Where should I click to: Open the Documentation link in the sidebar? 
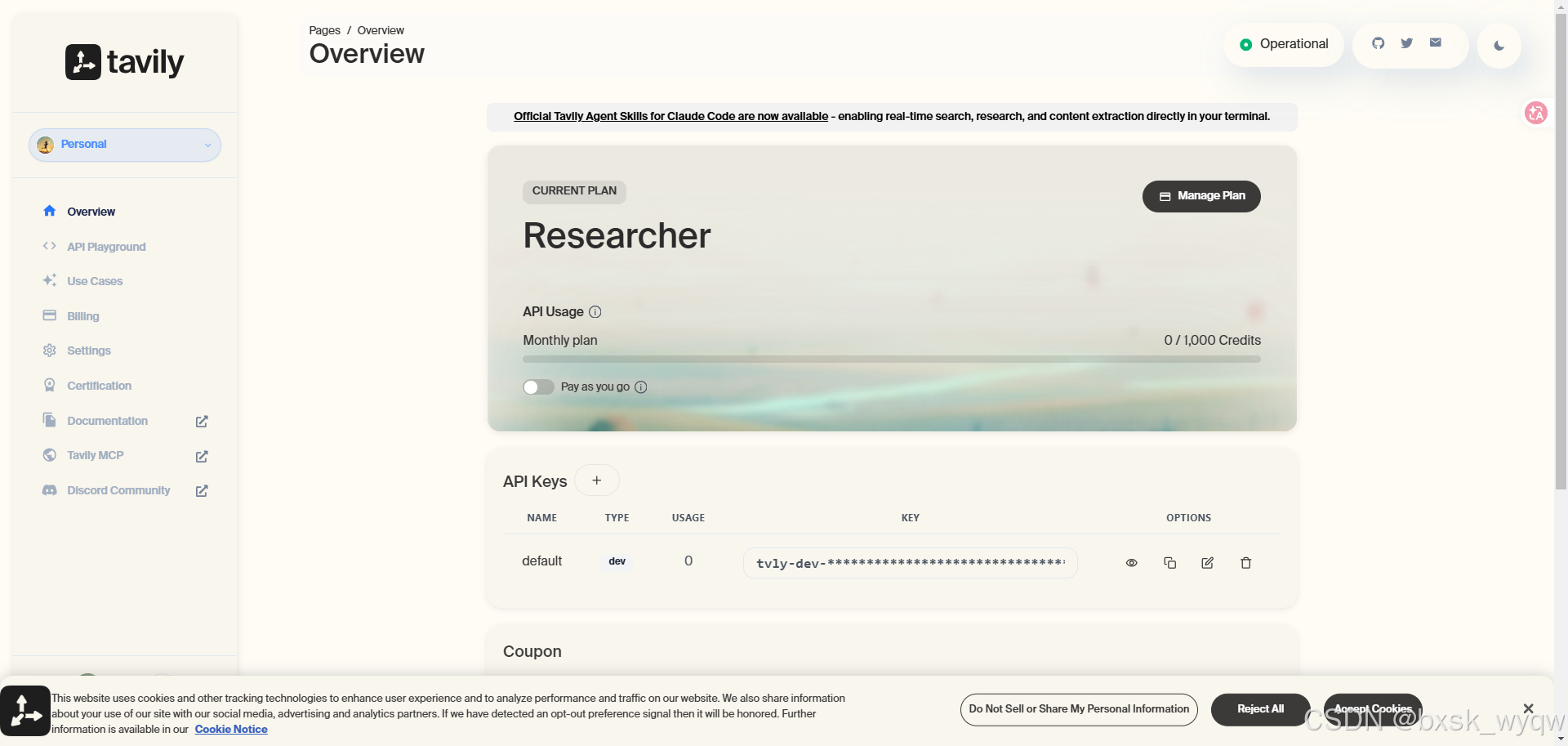coord(108,421)
